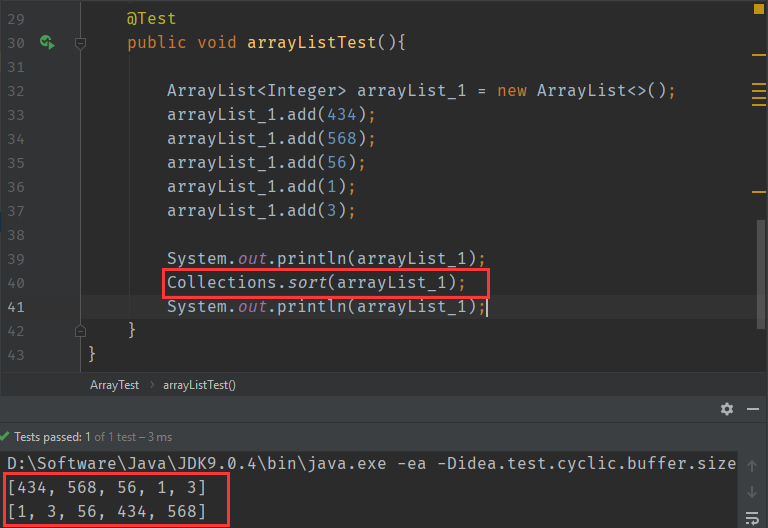This screenshot has height=528, width=768.
Task: Click ArrayTest breadcrumb
Action: (115, 385)
